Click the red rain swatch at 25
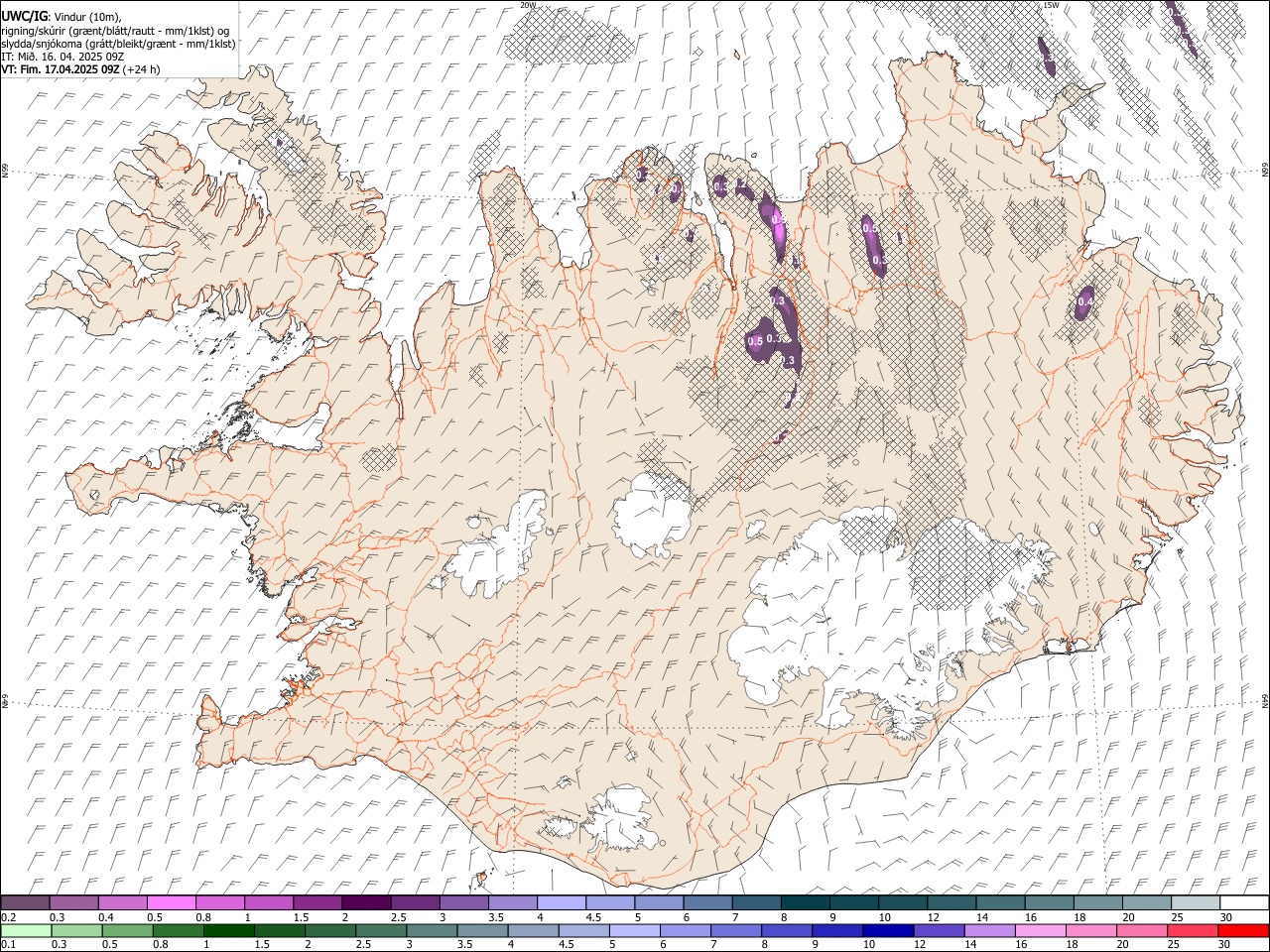 [1192, 930]
